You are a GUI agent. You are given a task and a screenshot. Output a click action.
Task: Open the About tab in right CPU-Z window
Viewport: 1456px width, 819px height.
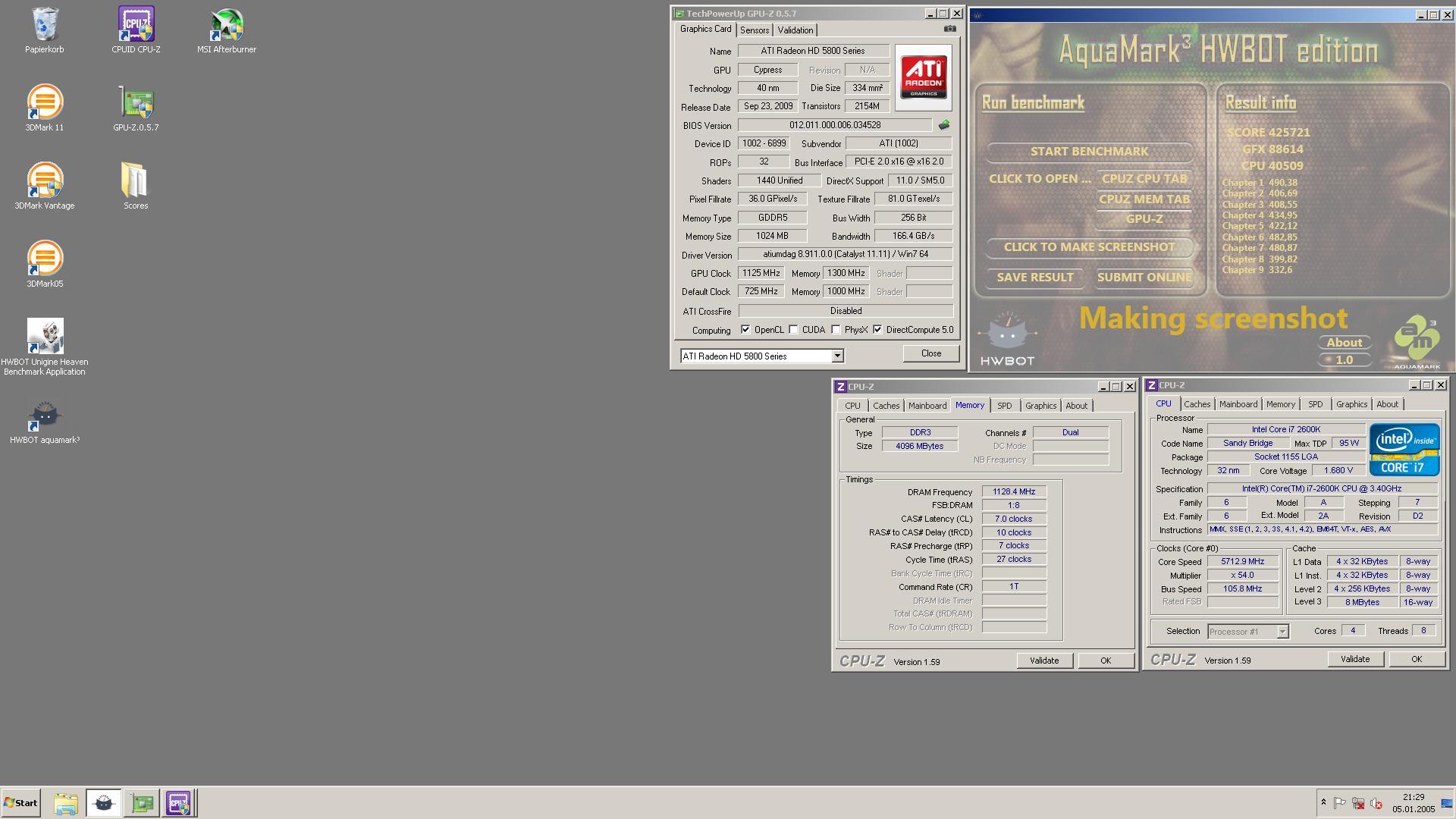coord(1387,404)
